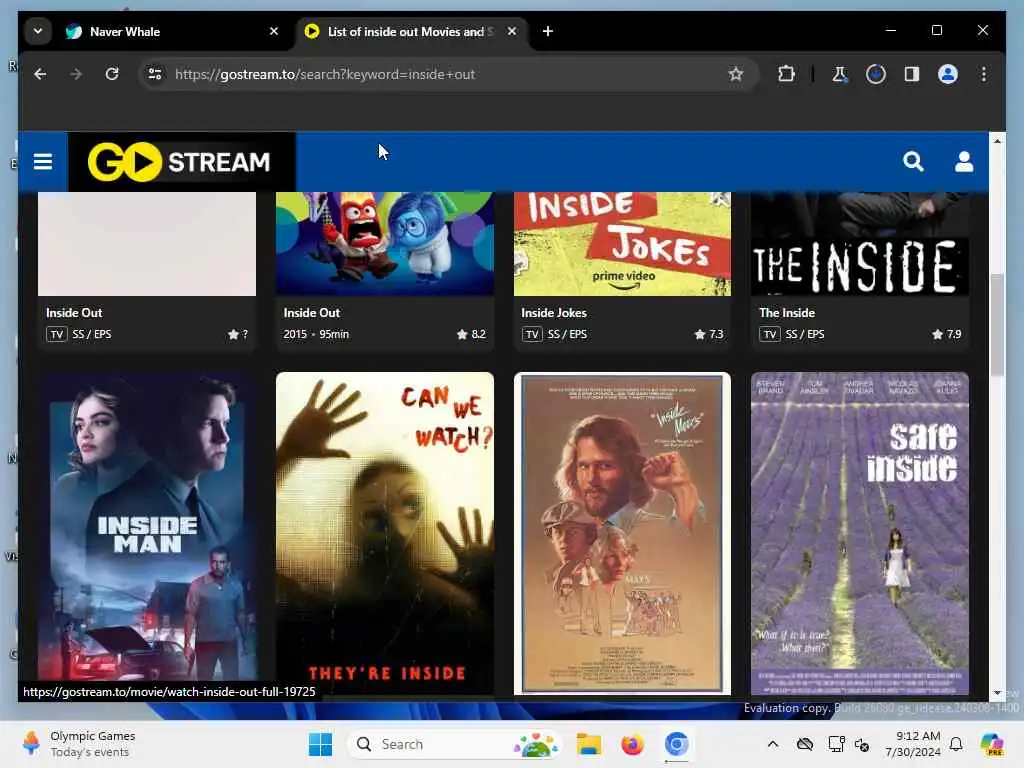
Task: Open the They're Inside poster
Action: click(x=385, y=534)
